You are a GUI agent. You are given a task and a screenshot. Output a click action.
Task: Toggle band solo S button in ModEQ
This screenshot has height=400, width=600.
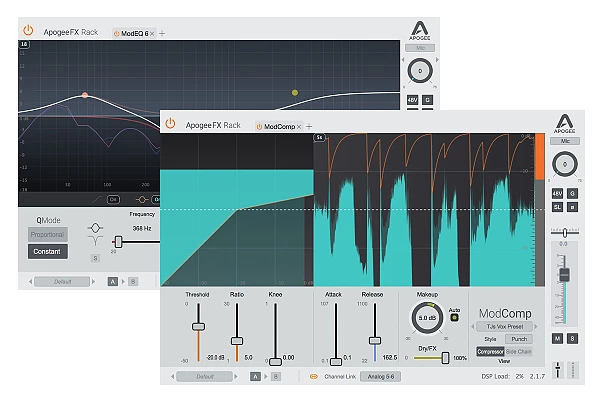coord(95,258)
